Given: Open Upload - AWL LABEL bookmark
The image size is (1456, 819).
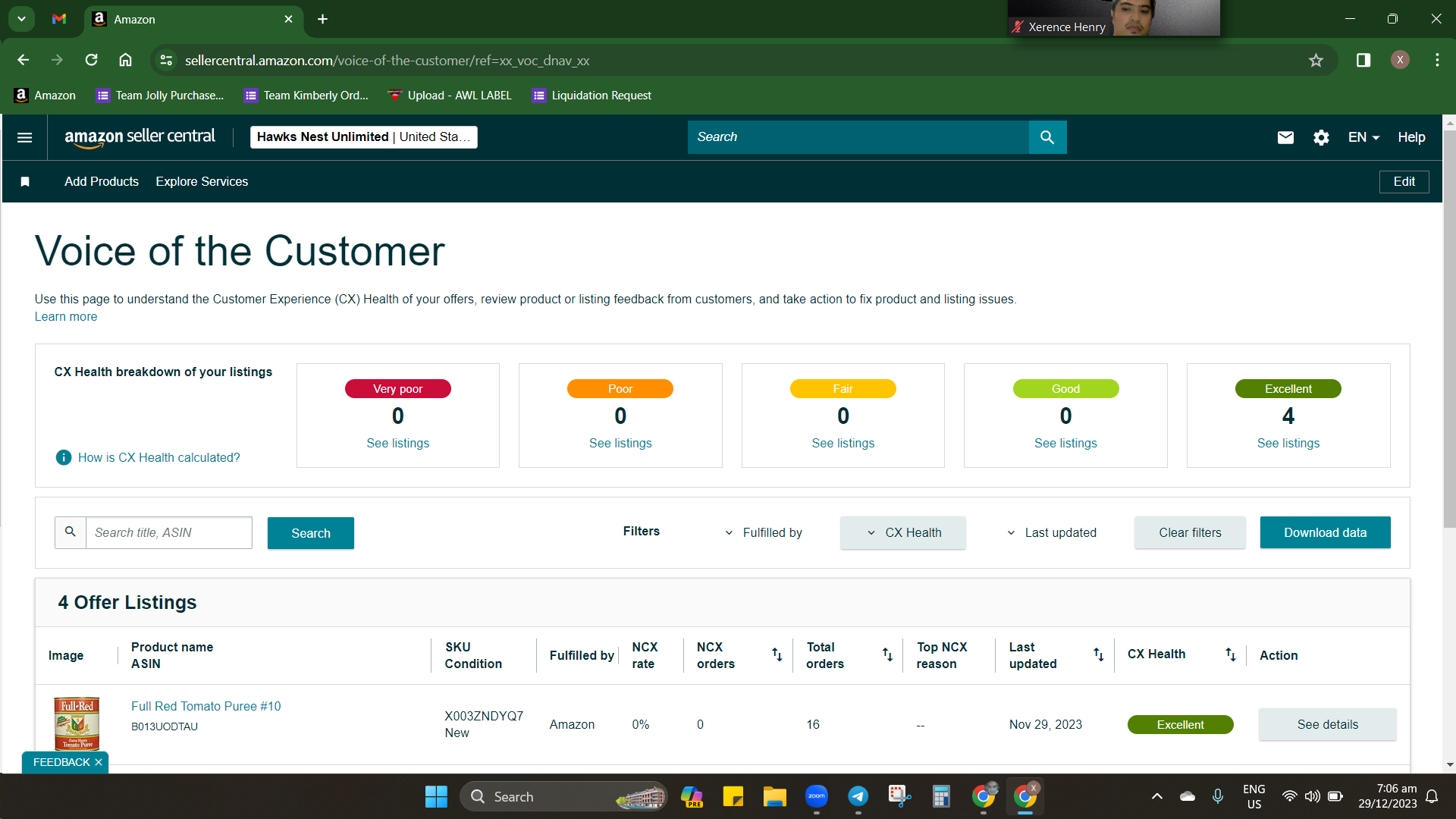Looking at the screenshot, I should point(450,96).
